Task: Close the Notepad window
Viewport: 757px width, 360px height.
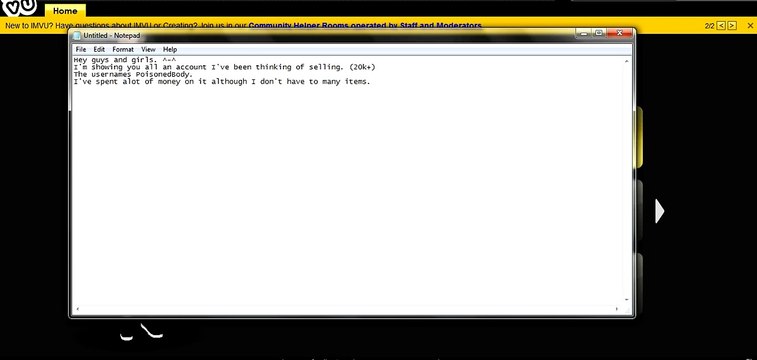Action: 618,33
